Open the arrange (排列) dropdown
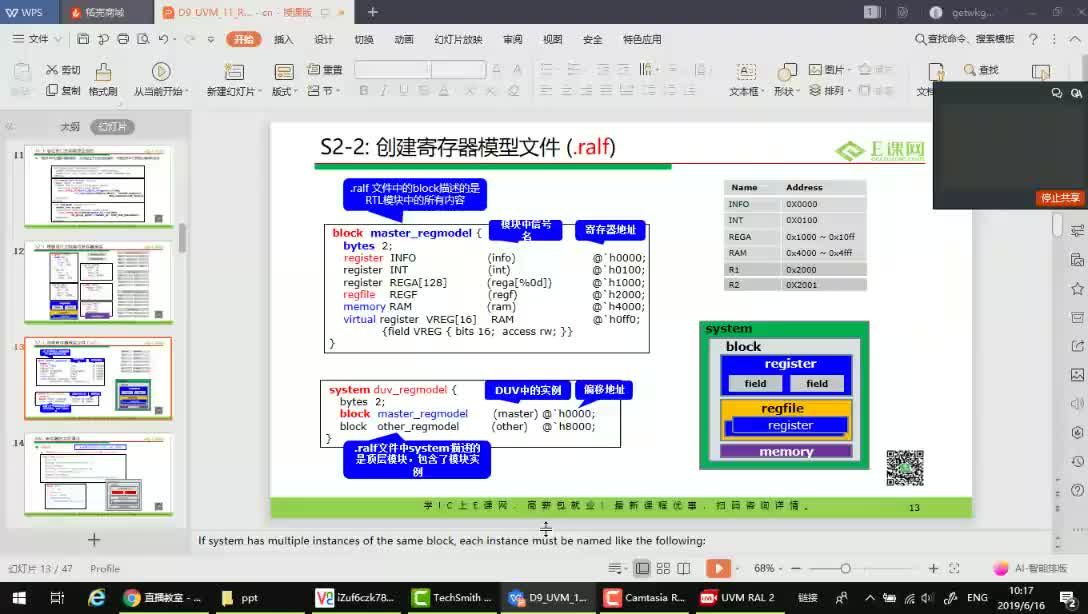Viewport: 1088px width, 614px height. (x=830, y=90)
